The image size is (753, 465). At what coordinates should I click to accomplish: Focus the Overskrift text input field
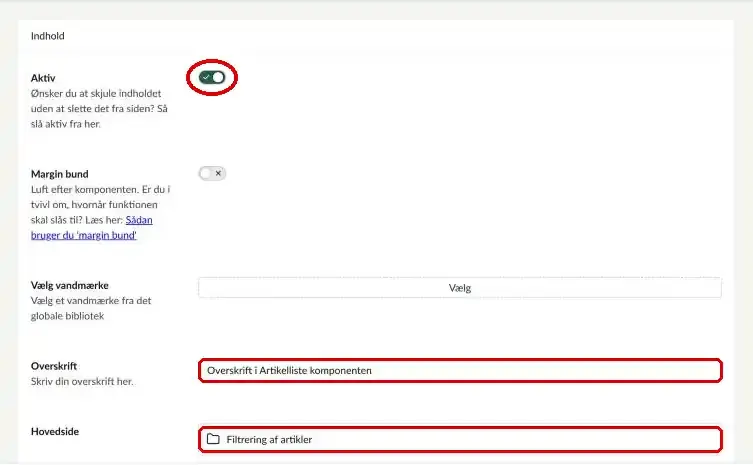click(461, 370)
